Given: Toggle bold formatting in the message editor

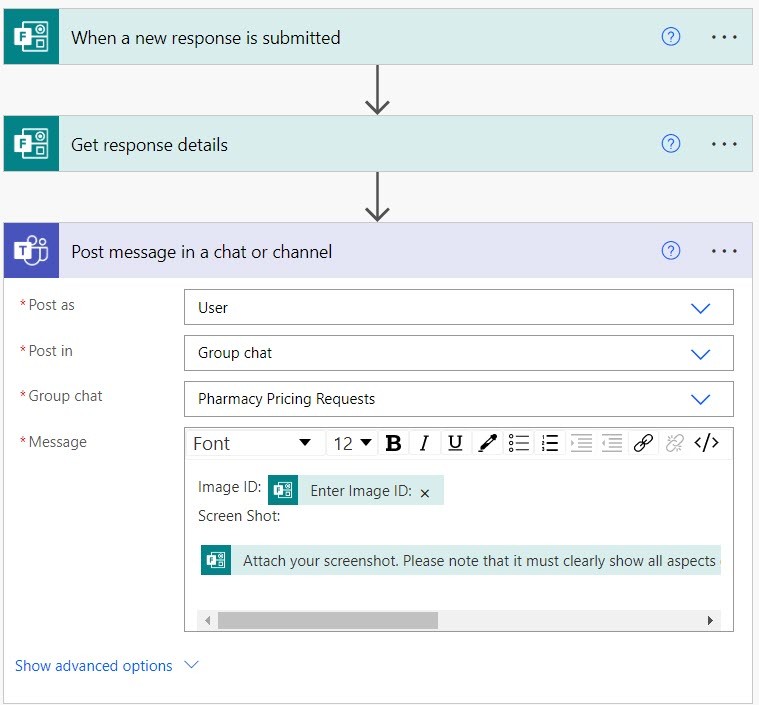Looking at the screenshot, I should [393, 443].
